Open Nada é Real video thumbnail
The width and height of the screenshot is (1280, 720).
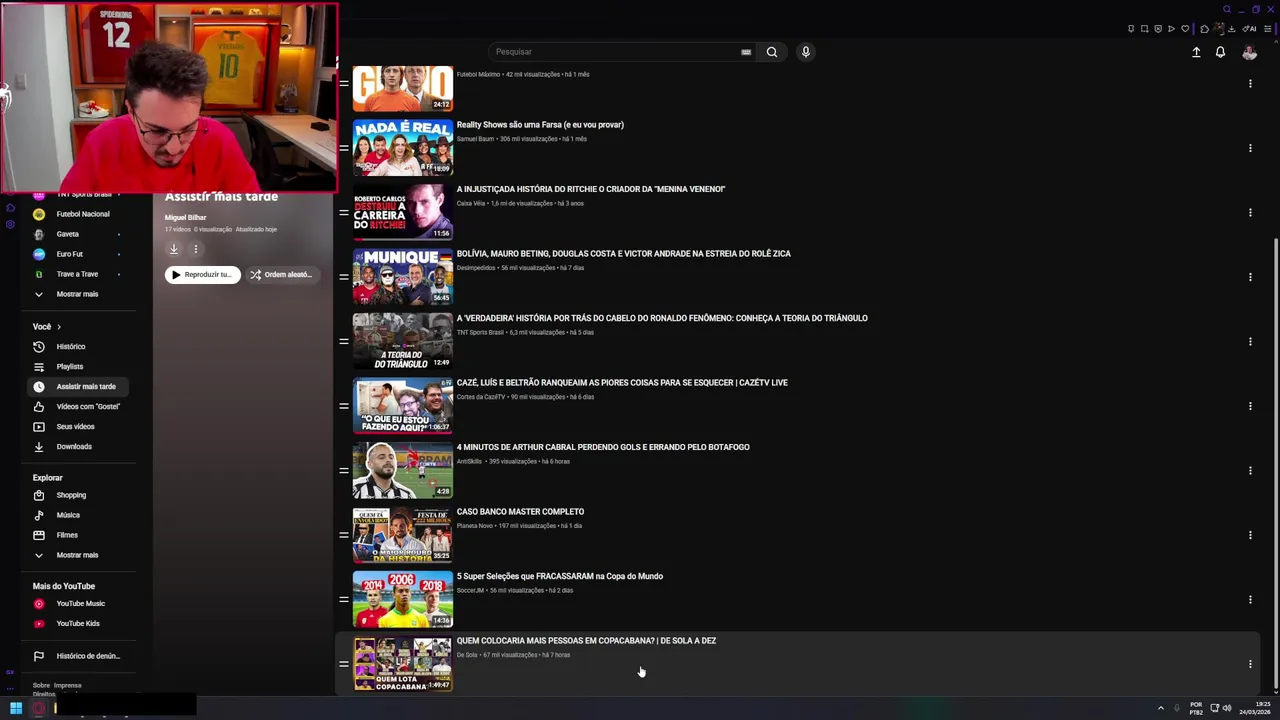tap(403, 148)
